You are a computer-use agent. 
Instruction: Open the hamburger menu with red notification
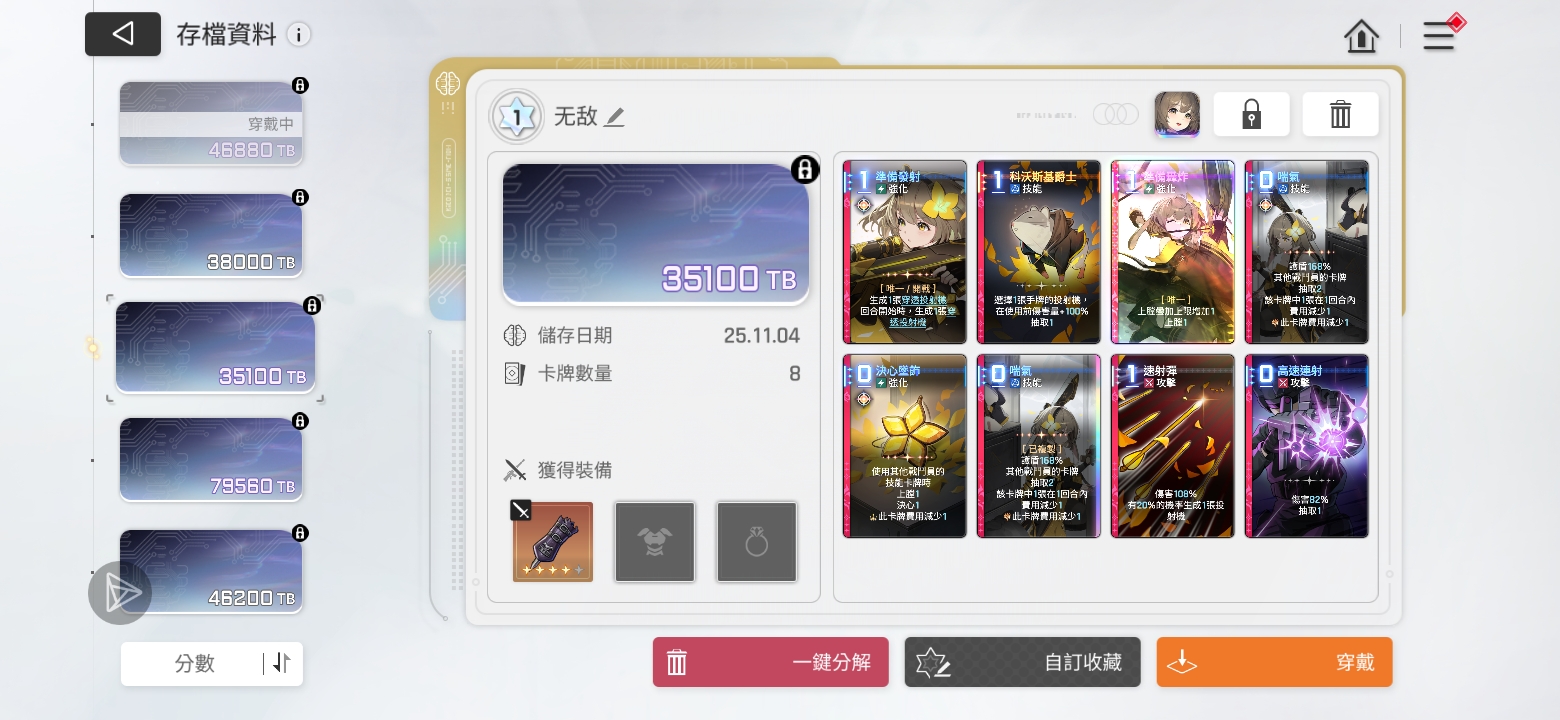point(1442,34)
